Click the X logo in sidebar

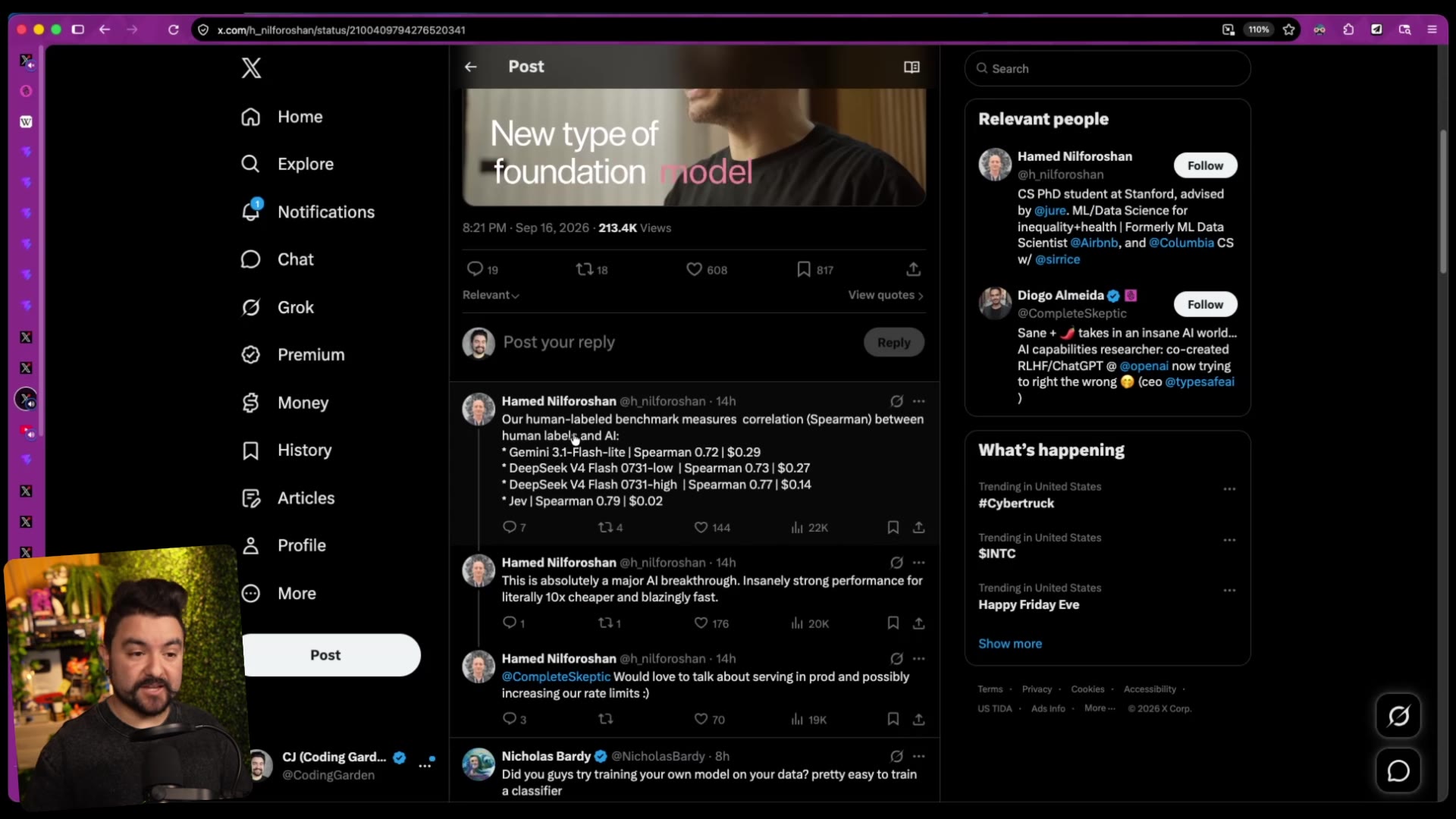coord(251,67)
